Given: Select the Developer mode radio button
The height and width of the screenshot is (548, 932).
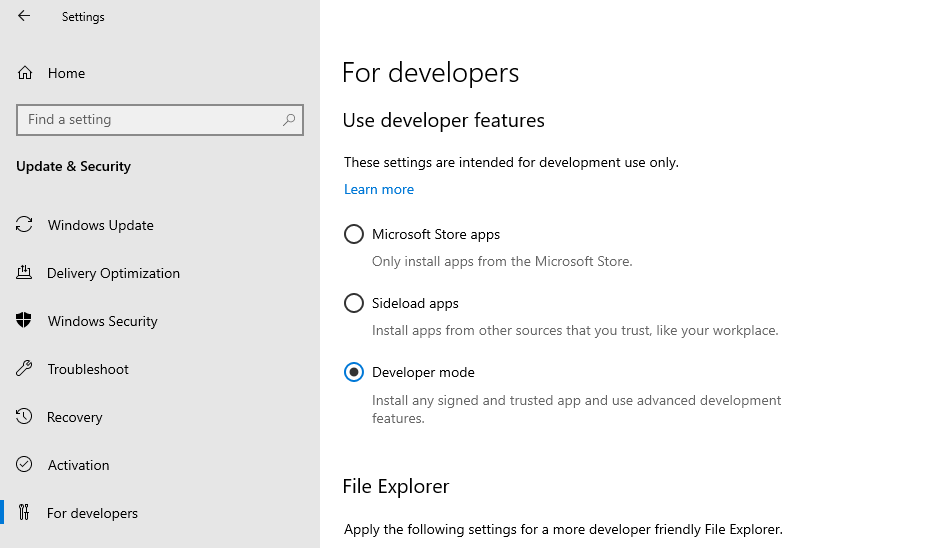Looking at the screenshot, I should tap(354, 372).
